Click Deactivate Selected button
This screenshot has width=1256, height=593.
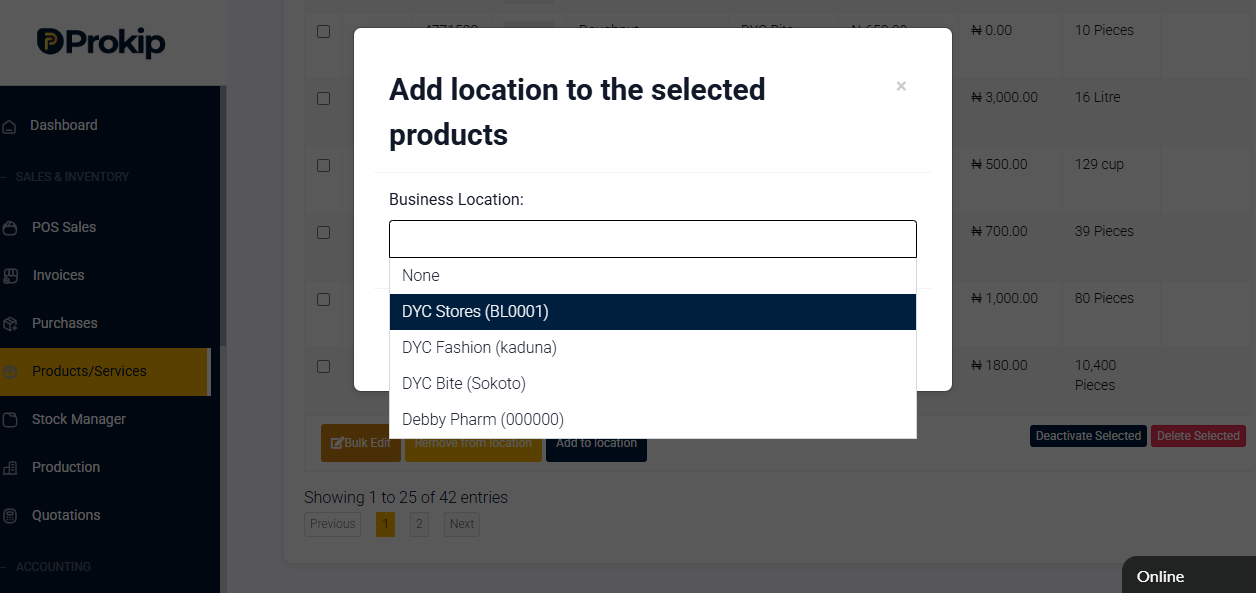pyautogui.click(x=1088, y=436)
